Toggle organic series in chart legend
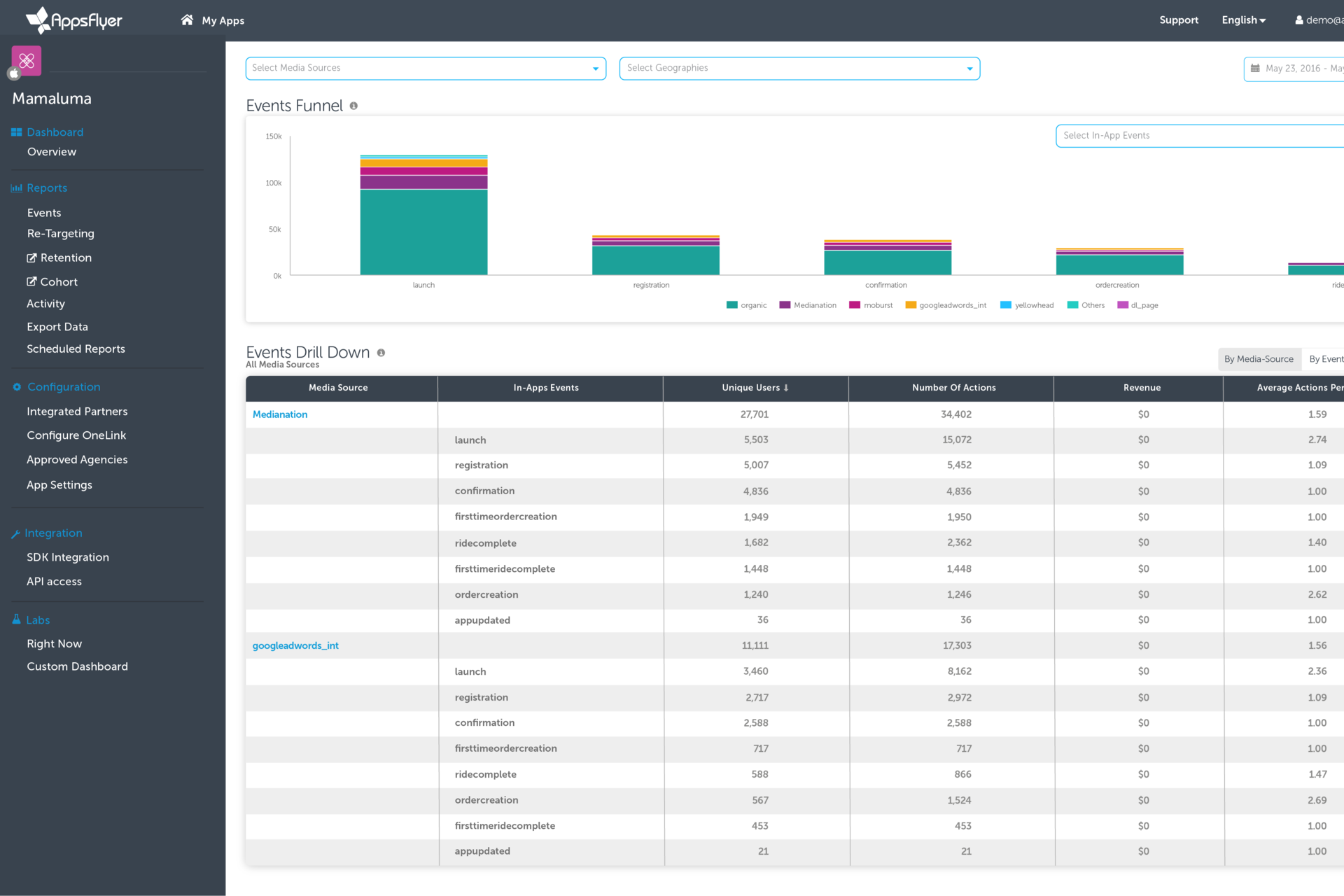This screenshot has height=896, width=1344. pyautogui.click(x=746, y=305)
